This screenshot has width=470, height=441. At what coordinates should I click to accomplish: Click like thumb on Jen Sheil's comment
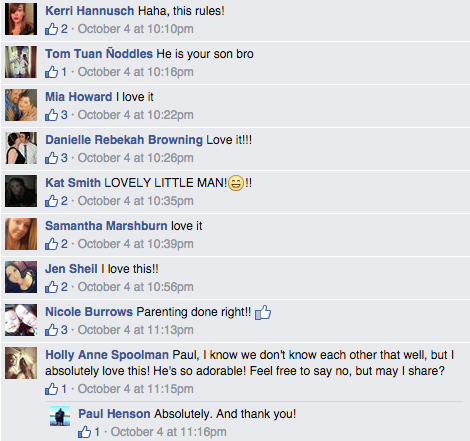tap(51, 287)
